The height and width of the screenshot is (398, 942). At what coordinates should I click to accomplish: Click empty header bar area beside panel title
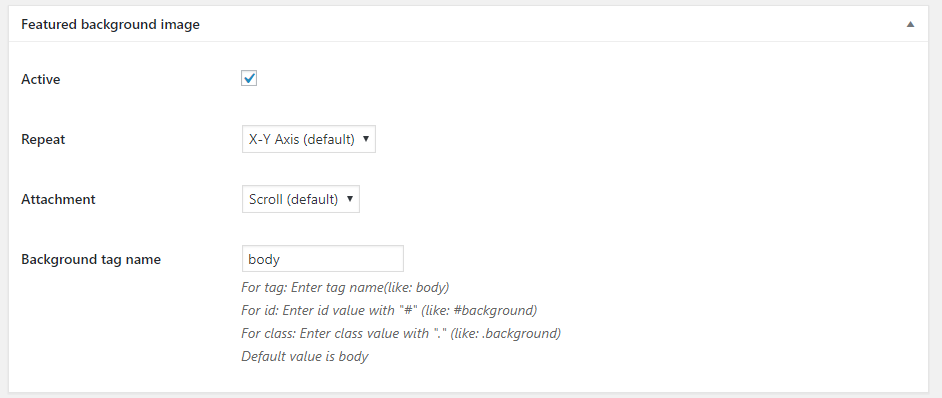click(541, 25)
